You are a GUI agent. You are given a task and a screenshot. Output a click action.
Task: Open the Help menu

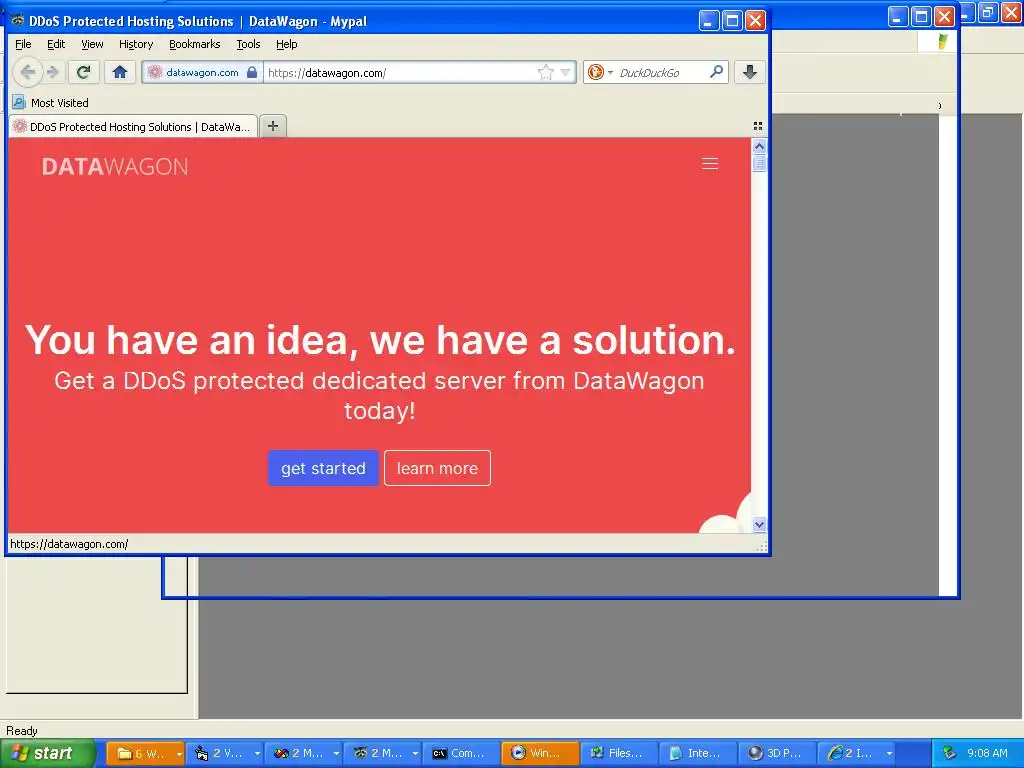coord(287,44)
